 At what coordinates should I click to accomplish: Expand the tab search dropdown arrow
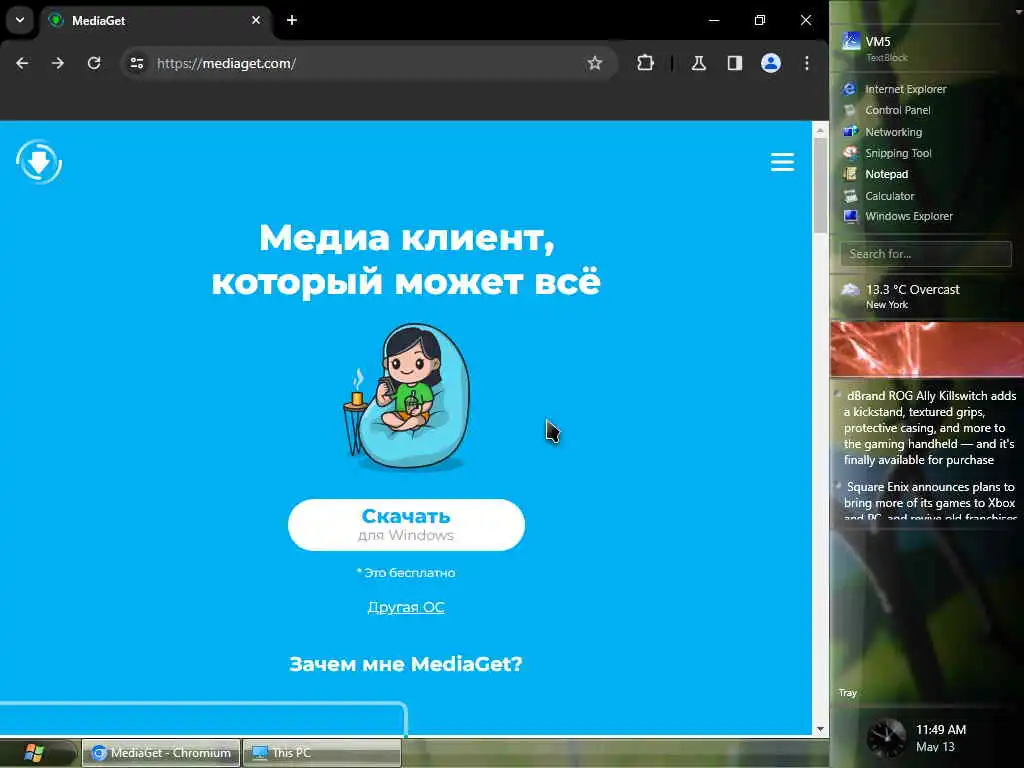coord(20,20)
